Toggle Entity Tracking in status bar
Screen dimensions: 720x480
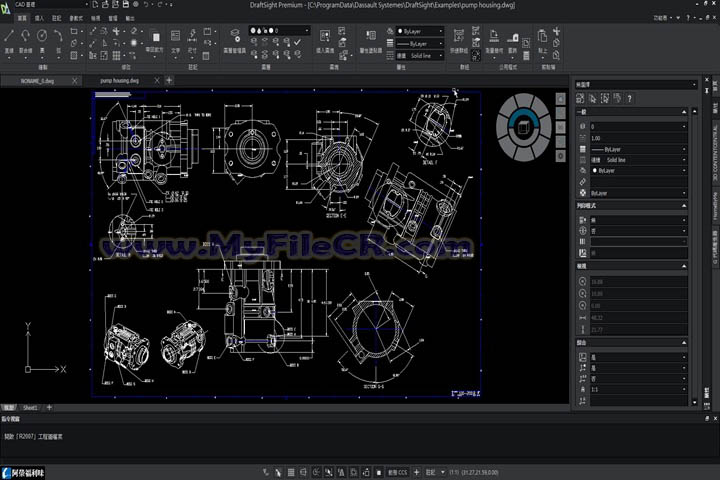click(341, 472)
